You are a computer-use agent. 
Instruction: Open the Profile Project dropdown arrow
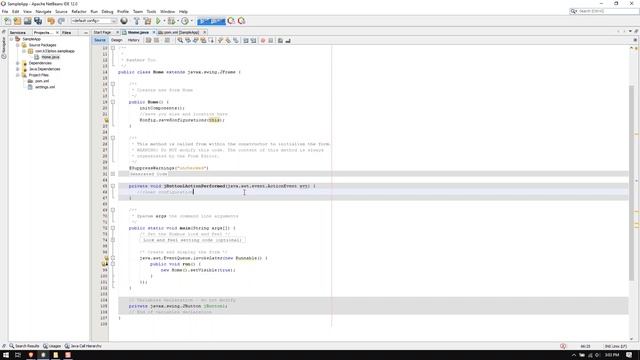point(192,21)
